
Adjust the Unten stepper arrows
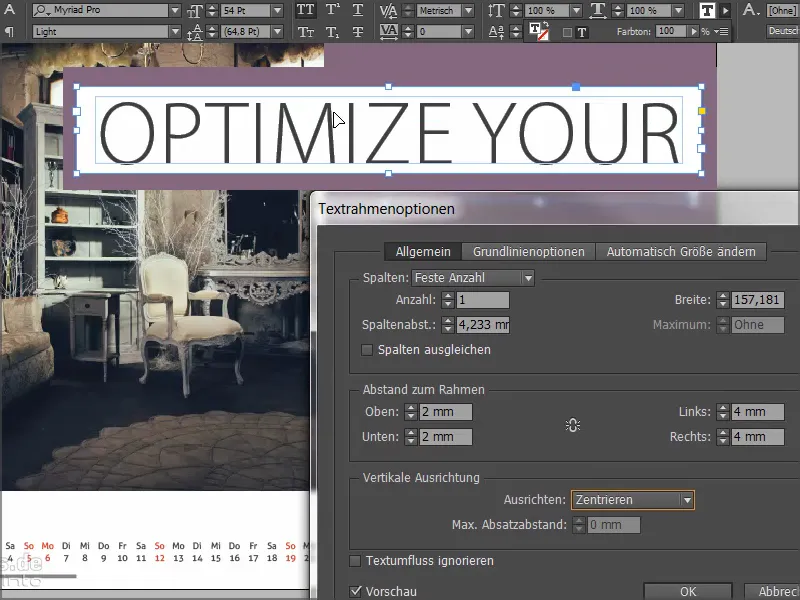point(411,437)
